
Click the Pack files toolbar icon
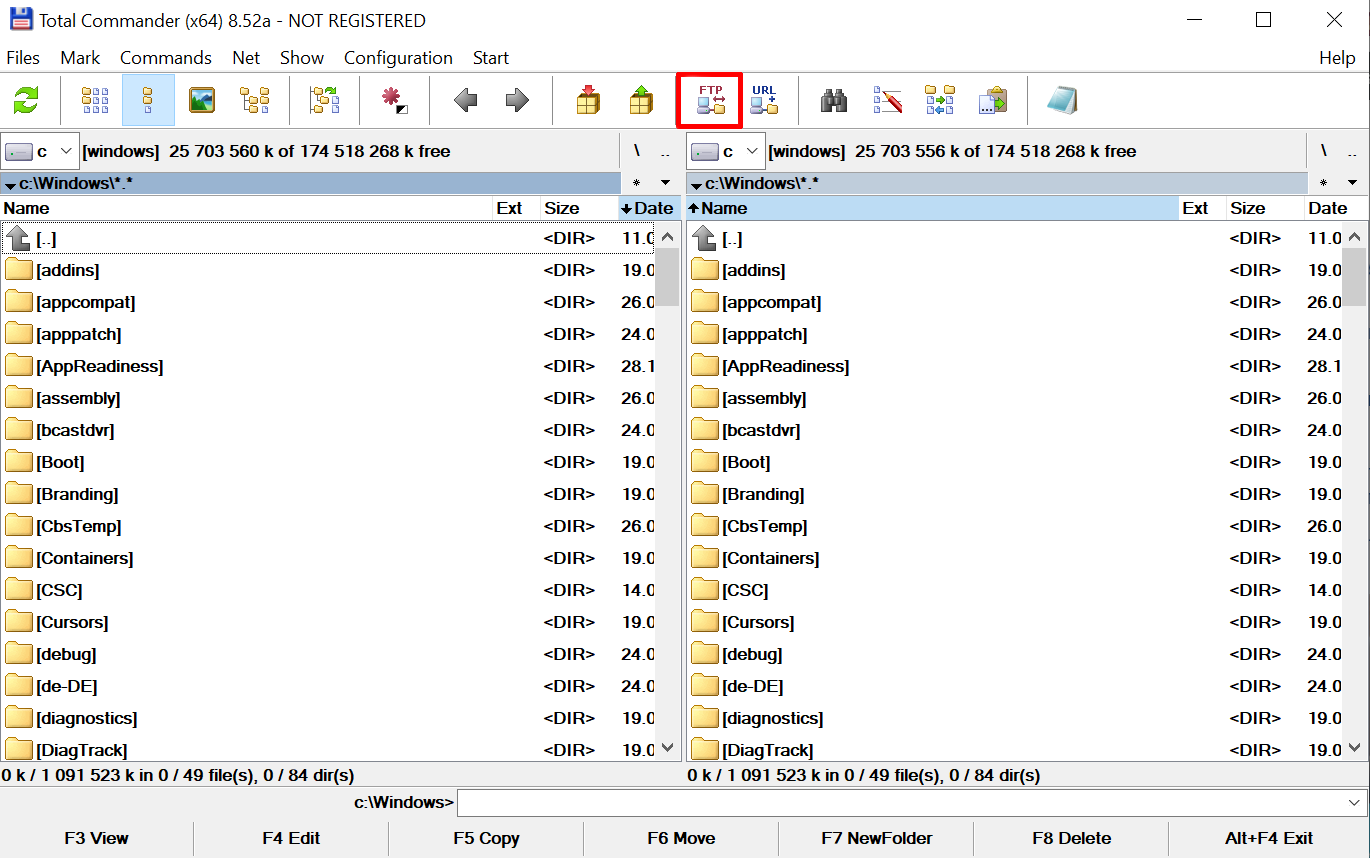click(x=589, y=100)
